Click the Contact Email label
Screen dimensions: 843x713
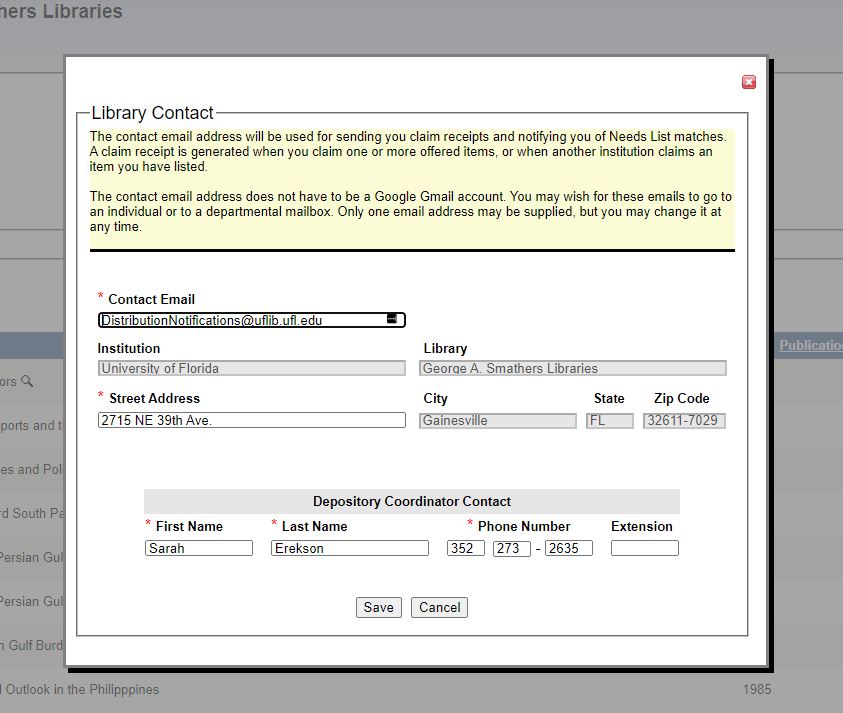coord(152,300)
